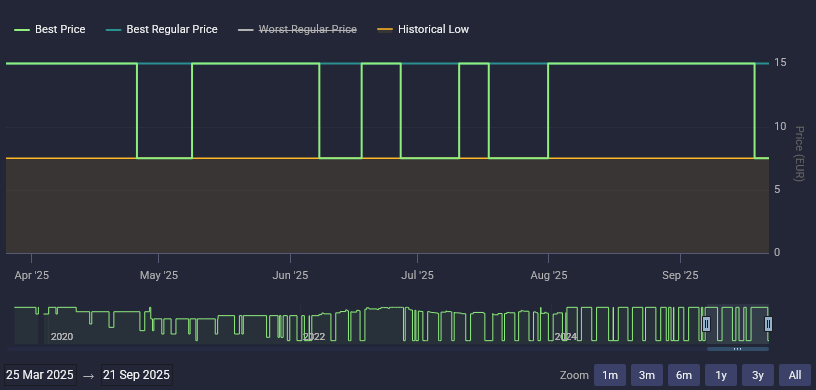Screen dimensions: 816x390
Task: Click the Zoom label text
Action: coord(574,375)
